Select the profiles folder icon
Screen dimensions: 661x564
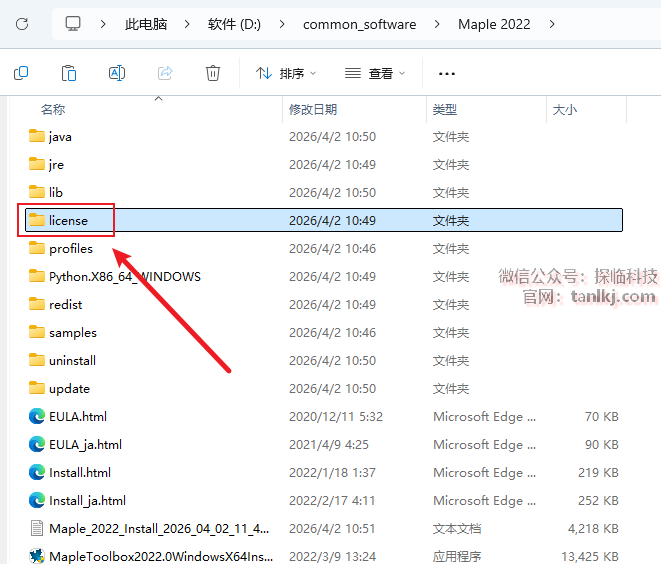pyautogui.click(x=37, y=248)
